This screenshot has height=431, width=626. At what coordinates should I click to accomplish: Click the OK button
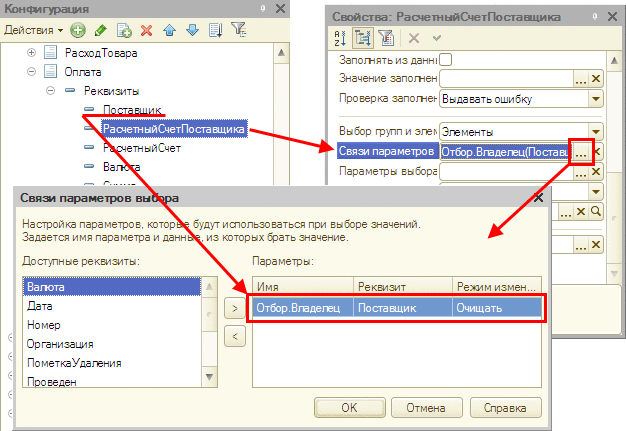(349, 407)
